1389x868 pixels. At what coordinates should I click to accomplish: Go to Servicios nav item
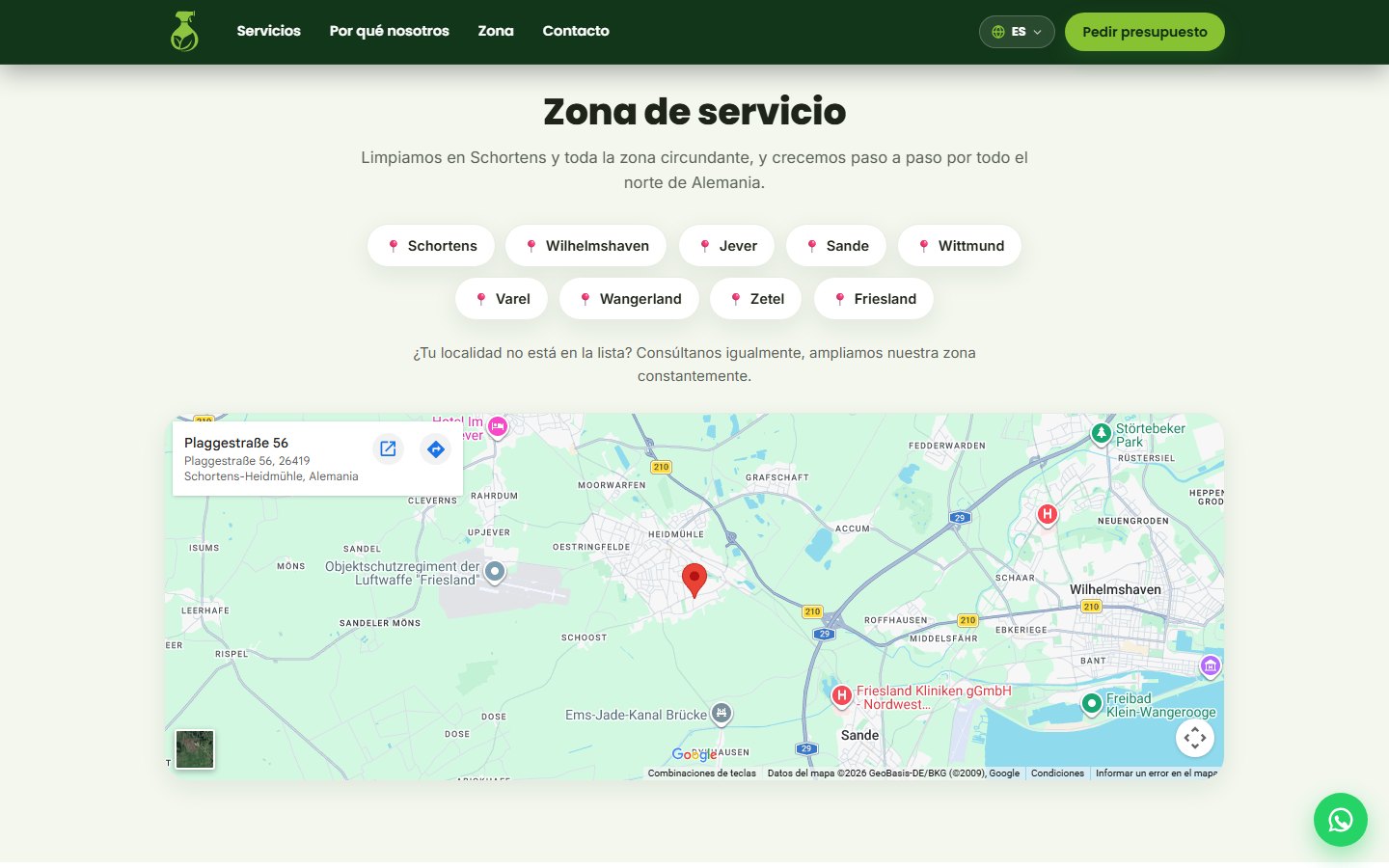click(269, 31)
